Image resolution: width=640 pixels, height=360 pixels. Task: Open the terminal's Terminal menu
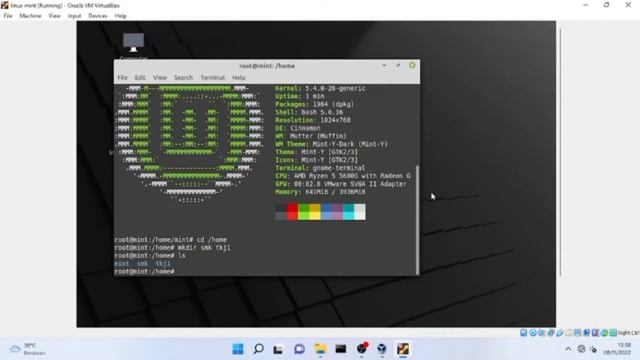pyautogui.click(x=212, y=78)
